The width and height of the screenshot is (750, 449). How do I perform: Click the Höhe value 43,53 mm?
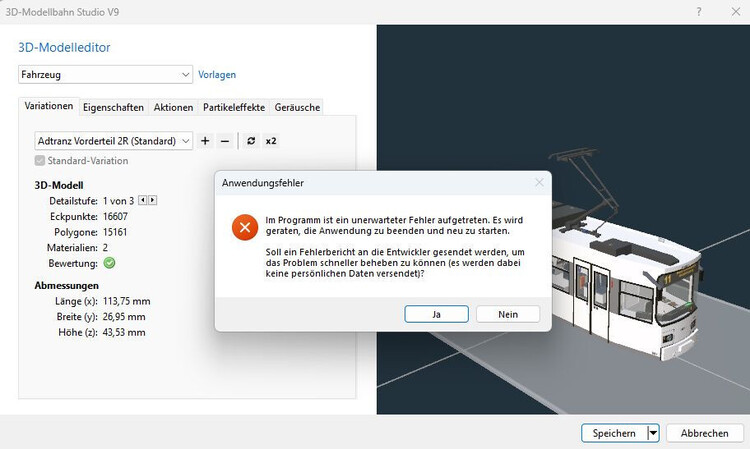click(124, 332)
